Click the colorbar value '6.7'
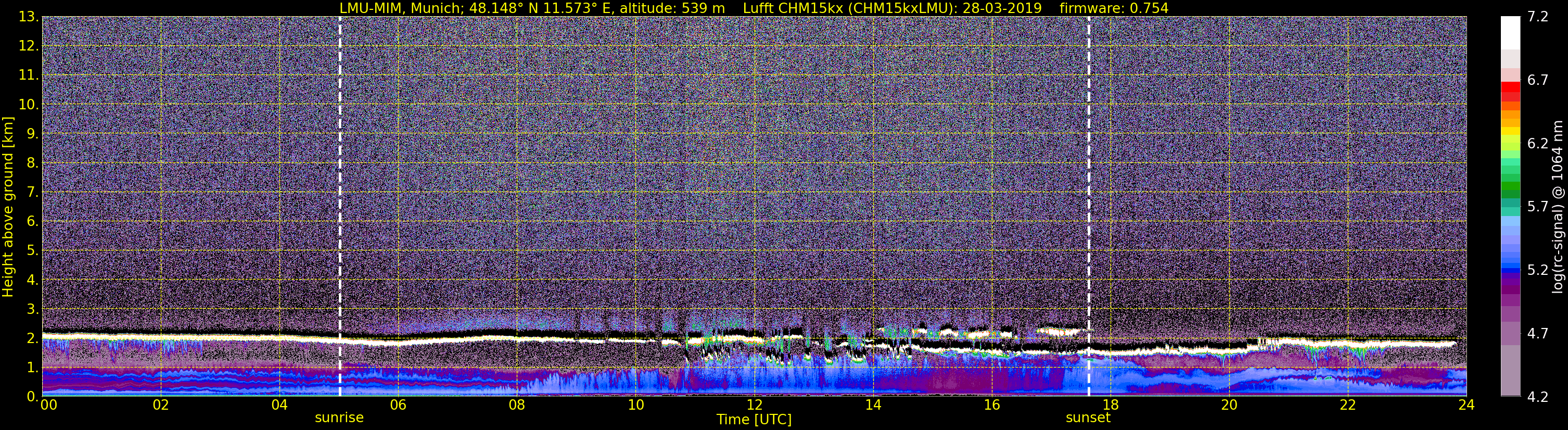 pyautogui.click(x=1538, y=80)
